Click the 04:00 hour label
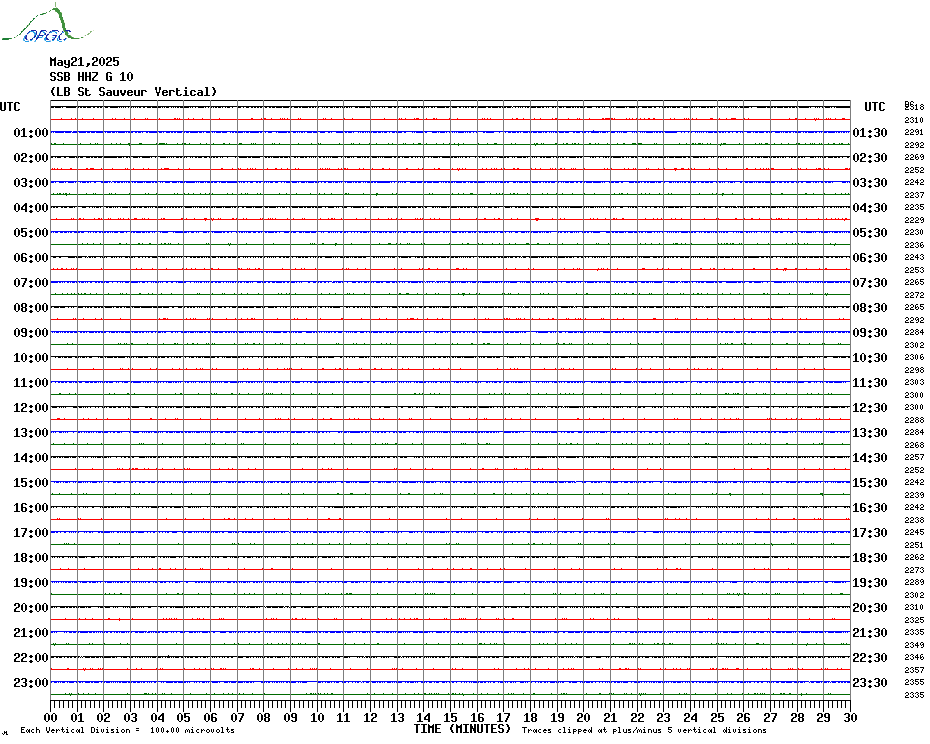 (31, 208)
